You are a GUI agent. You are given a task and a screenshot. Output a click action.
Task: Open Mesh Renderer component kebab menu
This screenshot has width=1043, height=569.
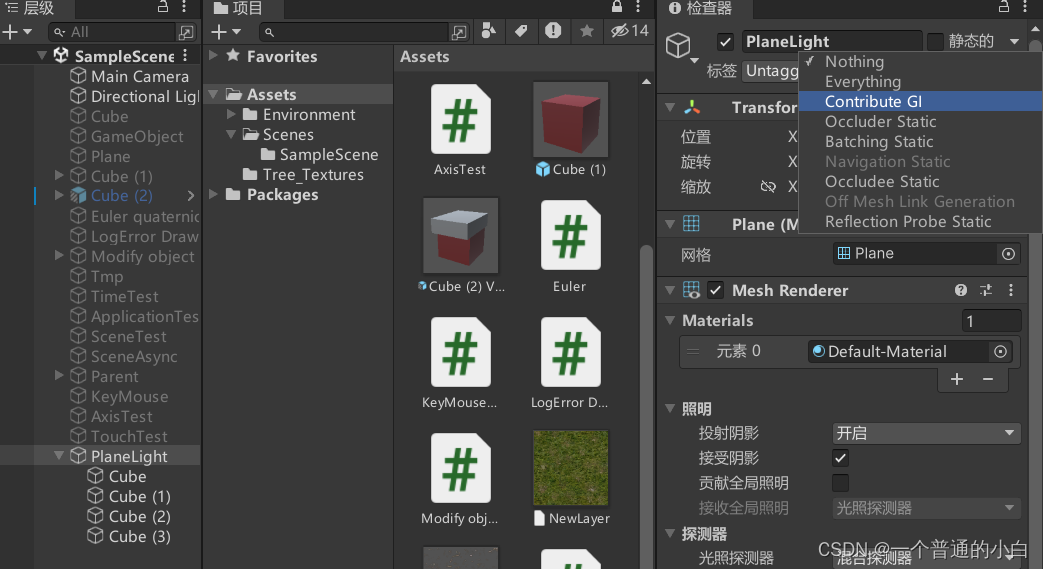1011,290
